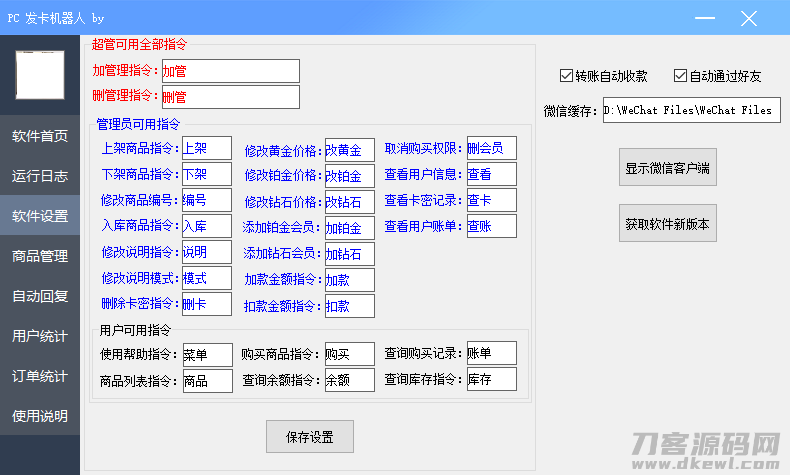Click the 修改说明模式 field

[207, 278]
